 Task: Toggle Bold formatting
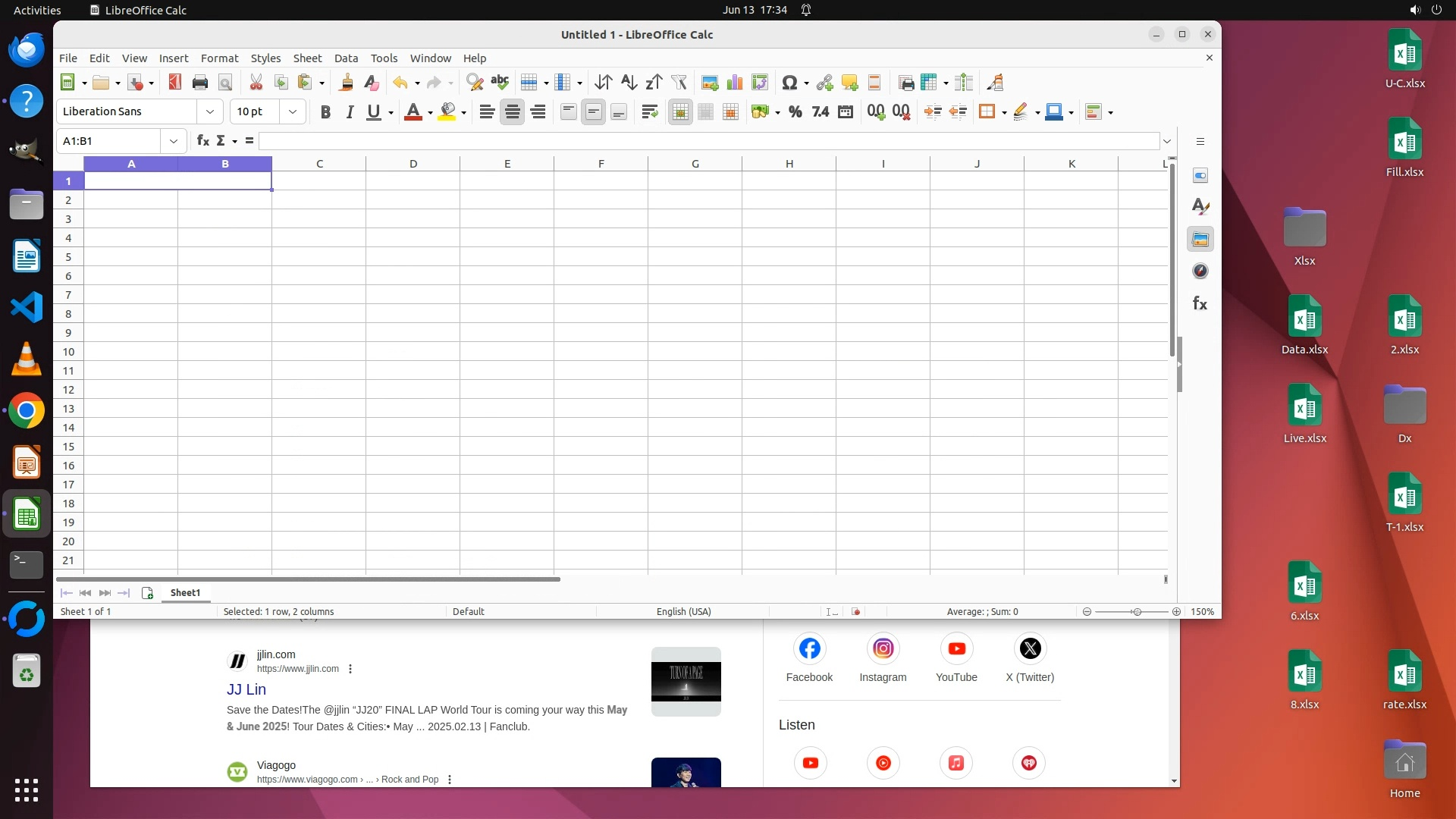click(325, 112)
